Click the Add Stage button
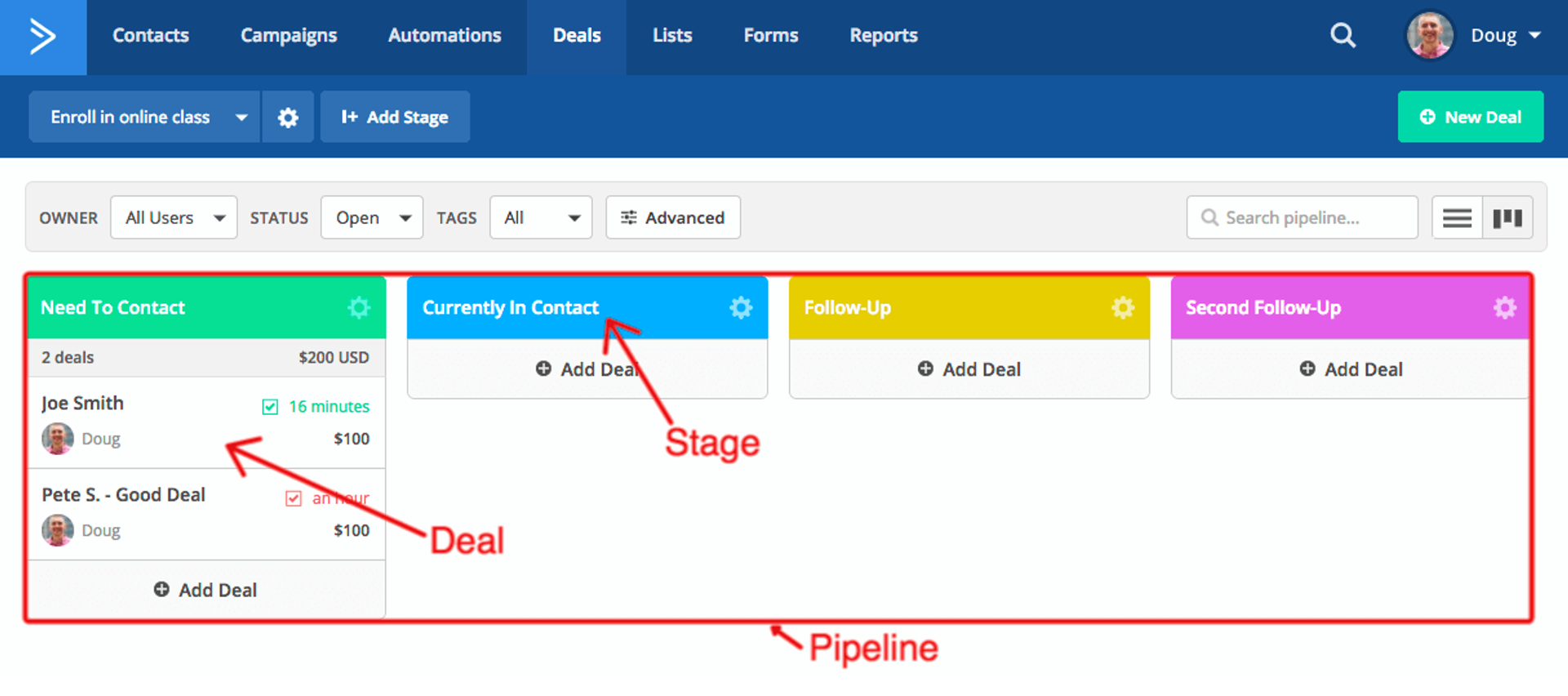The width and height of the screenshot is (1568, 696). coord(395,118)
